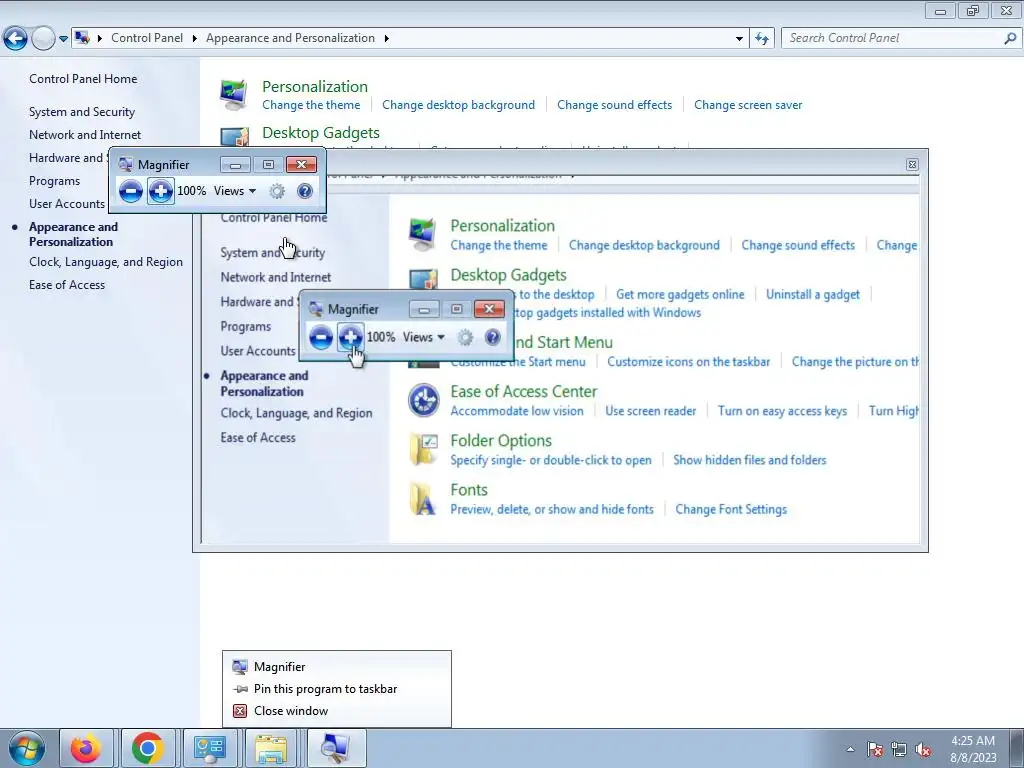Screen dimensions: 1024x768
Task: Click Specify single- or double-click to open
Action: [551, 460]
